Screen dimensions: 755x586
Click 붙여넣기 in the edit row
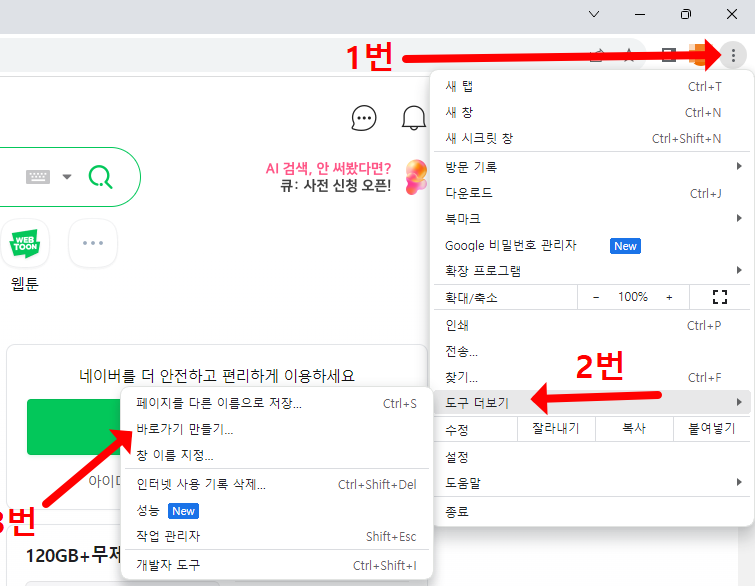[x=712, y=429]
